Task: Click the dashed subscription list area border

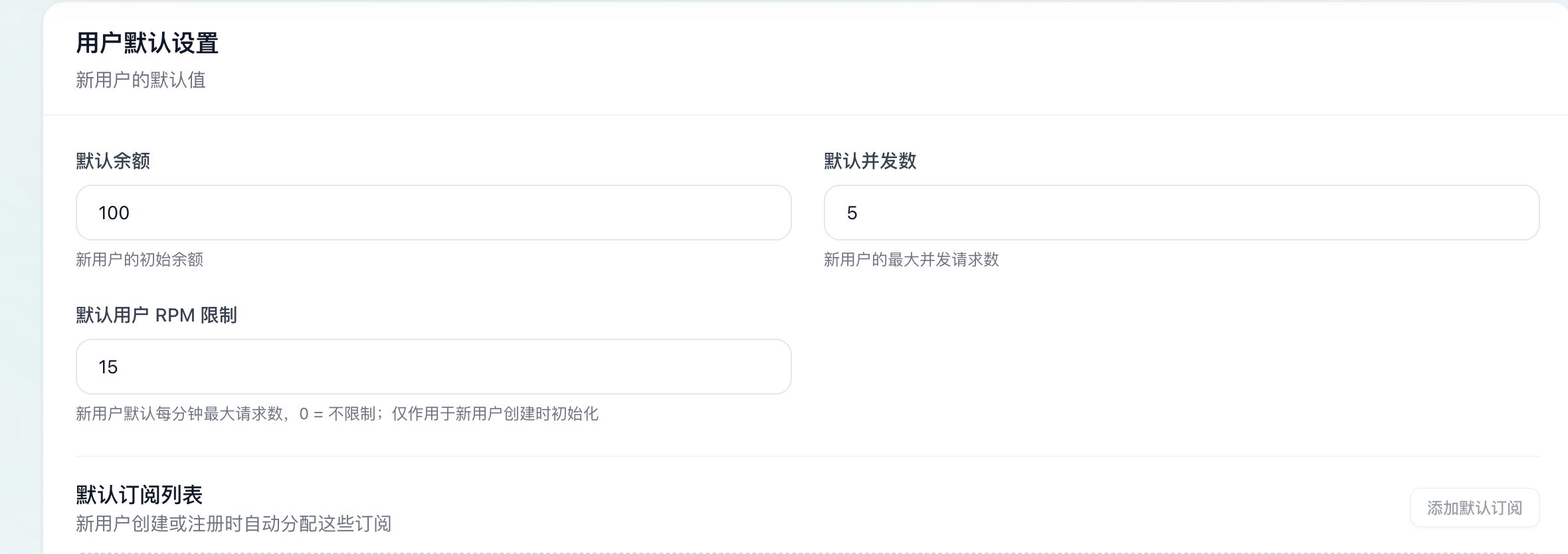Action: (807, 552)
